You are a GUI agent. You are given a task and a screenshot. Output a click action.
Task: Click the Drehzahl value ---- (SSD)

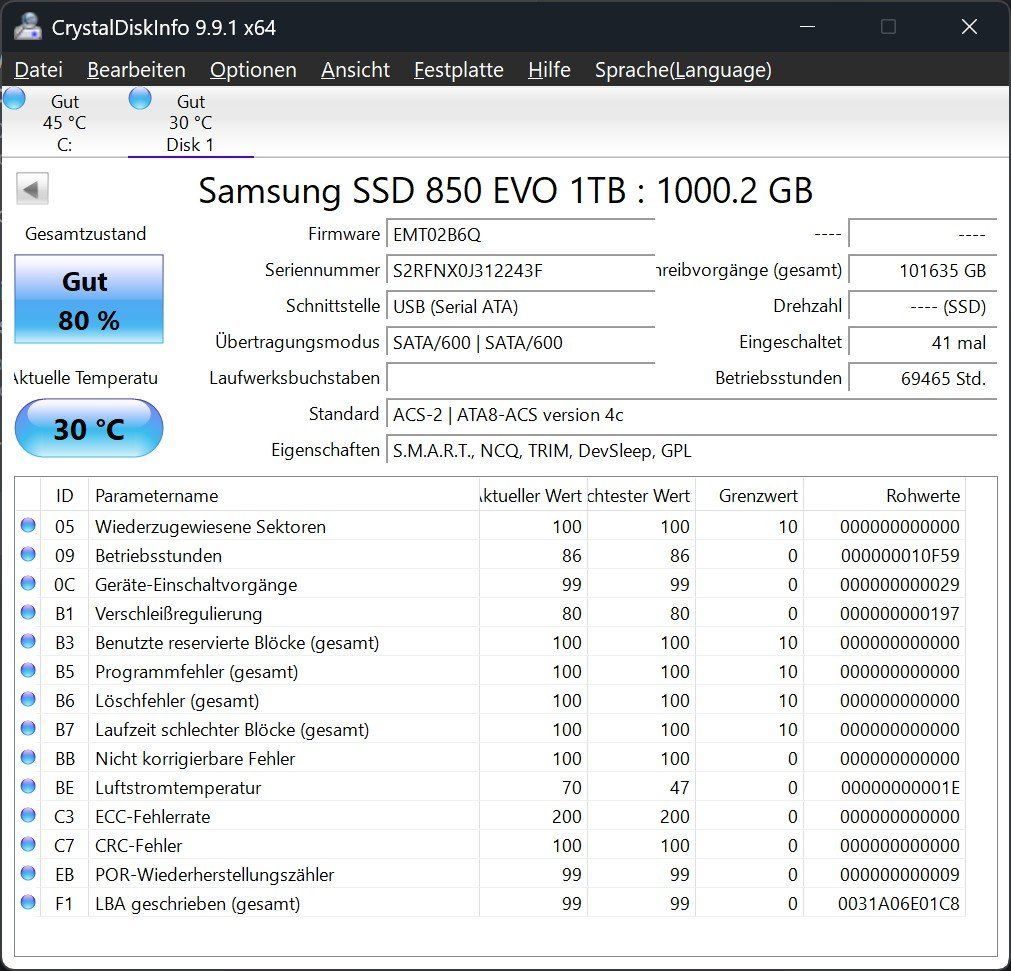tap(923, 306)
